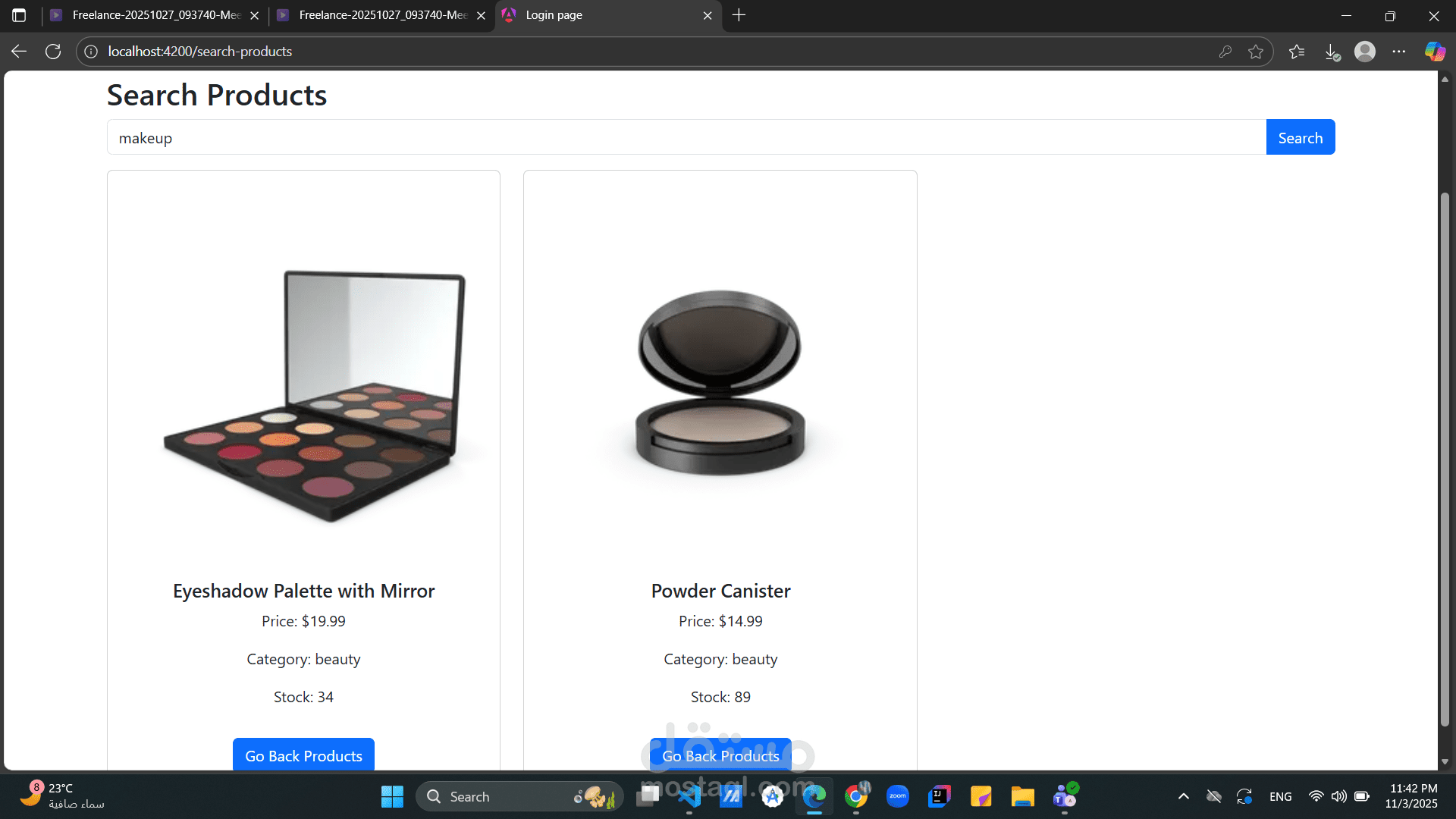Open the favorites list icon
This screenshot has height=819, width=1456.
1297,52
